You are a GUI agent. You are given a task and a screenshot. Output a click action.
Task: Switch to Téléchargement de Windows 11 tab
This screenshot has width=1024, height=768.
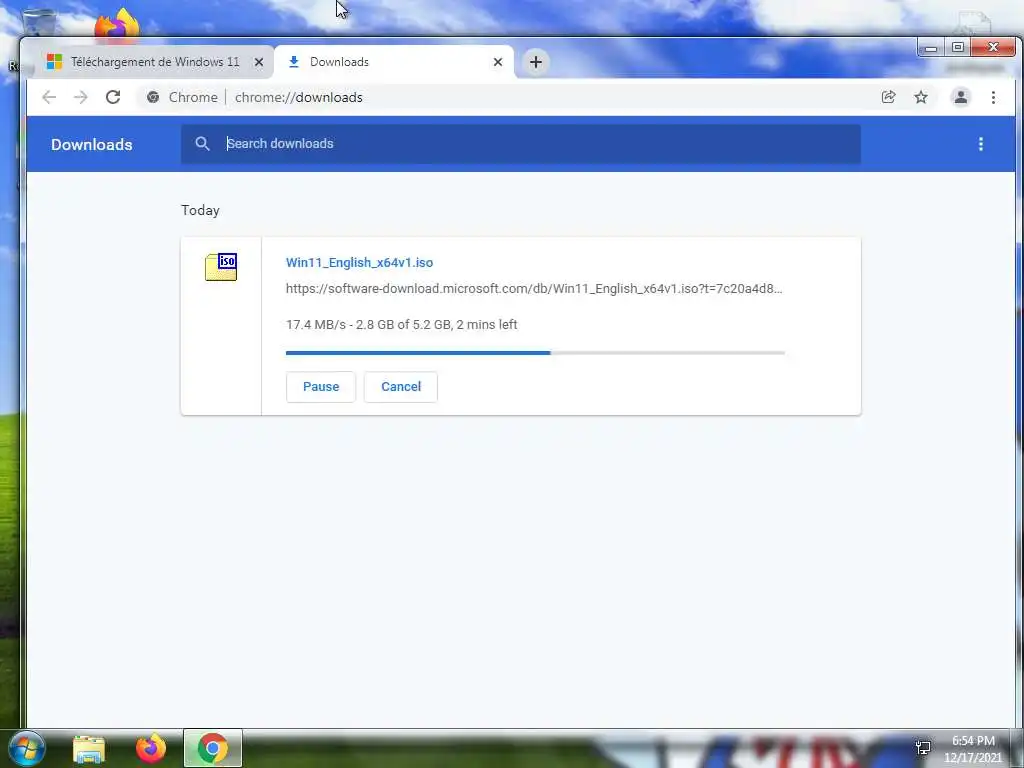155,62
